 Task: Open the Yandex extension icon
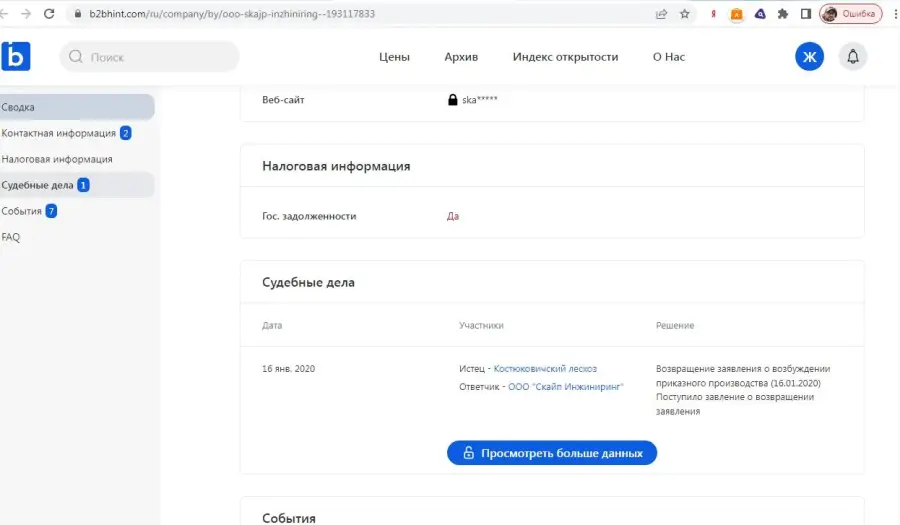coord(713,14)
